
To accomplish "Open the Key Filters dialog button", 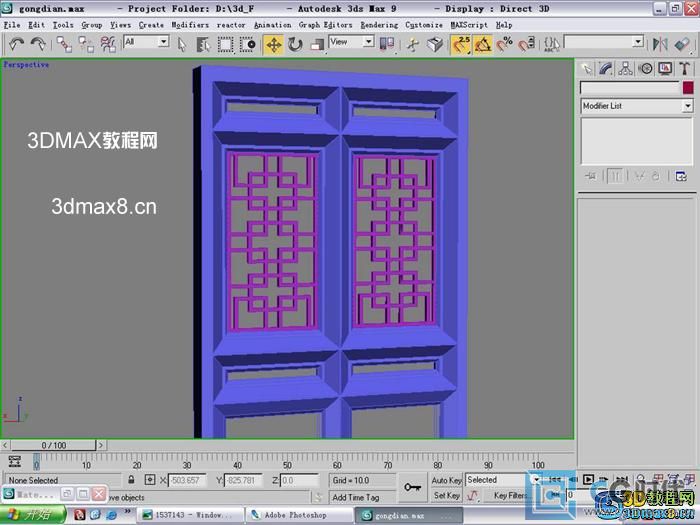I will [x=510, y=495].
